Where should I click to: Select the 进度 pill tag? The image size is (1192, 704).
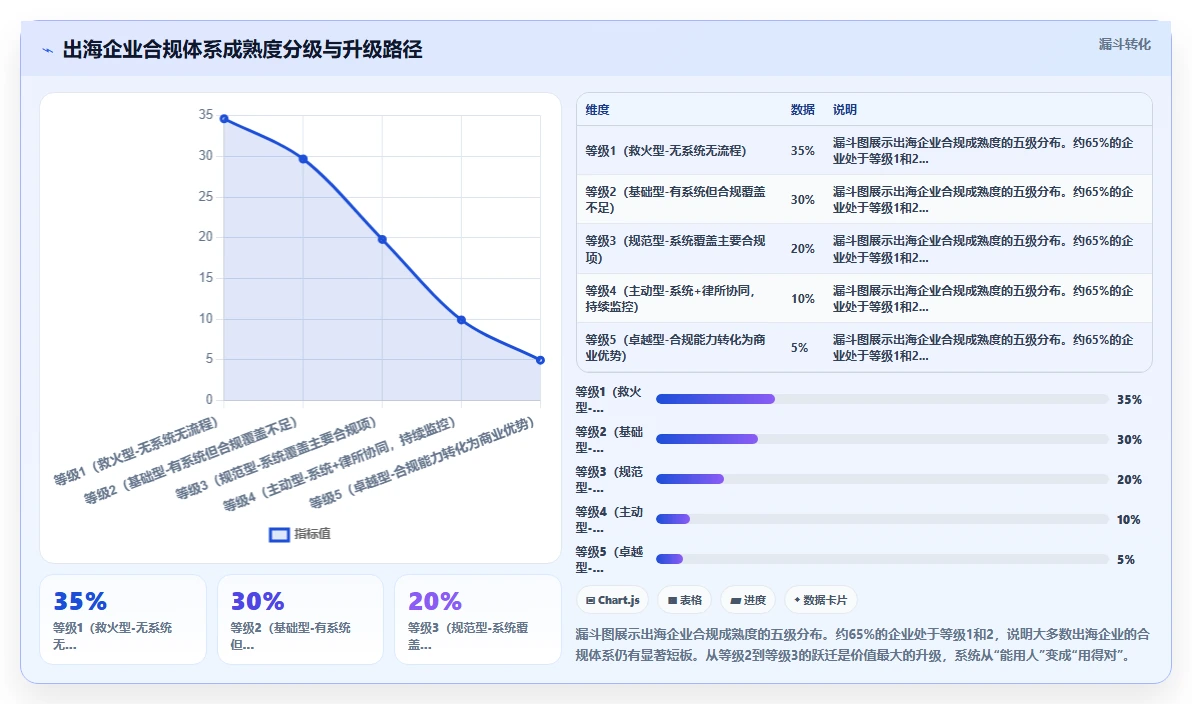tap(748, 600)
